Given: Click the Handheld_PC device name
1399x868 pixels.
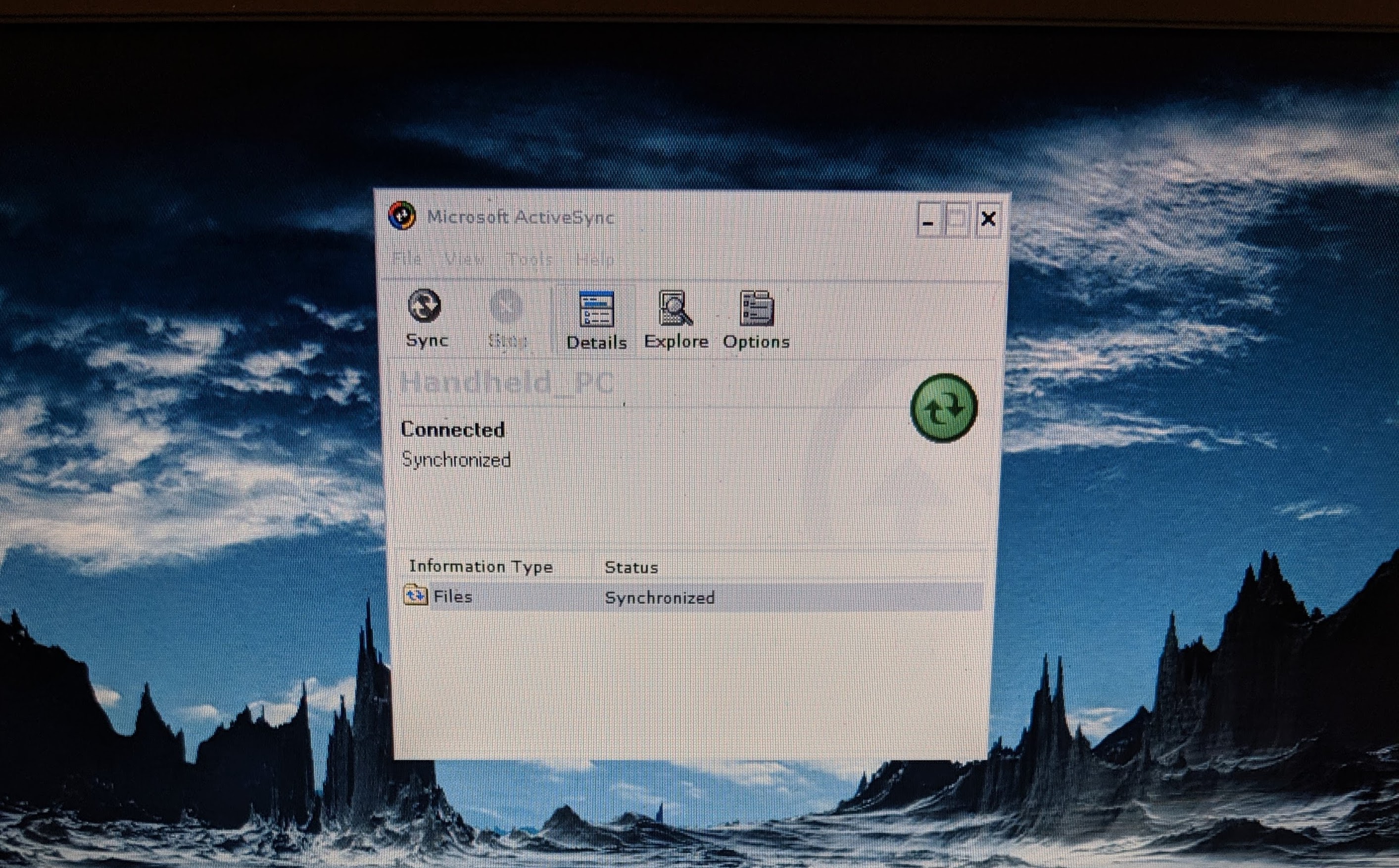Looking at the screenshot, I should (506, 382).
